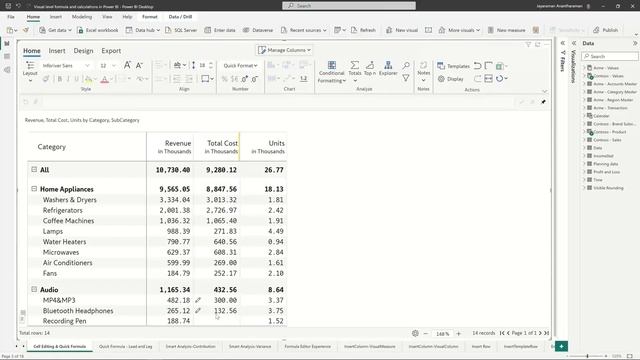Open Smart Analysis-Contribution page tab
Screen dimensions: 640x360
pos(190,347)
